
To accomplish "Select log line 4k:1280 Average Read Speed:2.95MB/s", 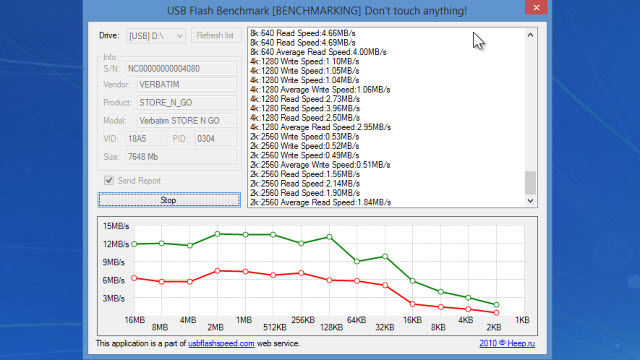I will (x=320, y=127).
